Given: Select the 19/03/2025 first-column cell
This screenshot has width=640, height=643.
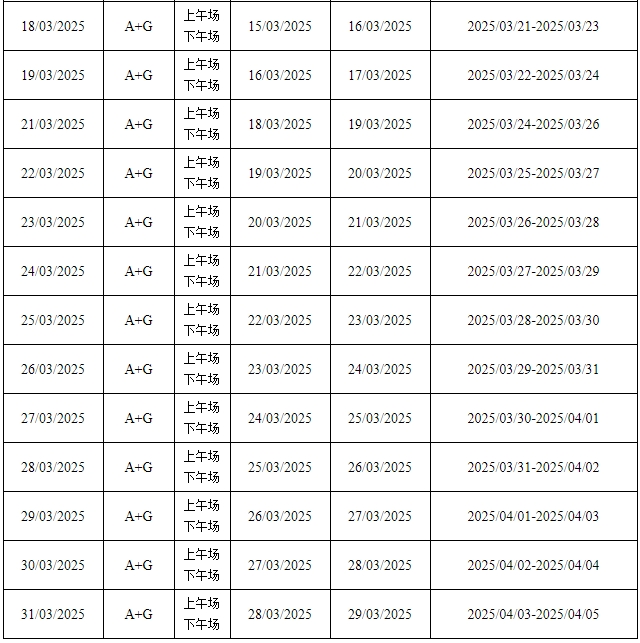Looking at the screenshot, I should [53, 75].
